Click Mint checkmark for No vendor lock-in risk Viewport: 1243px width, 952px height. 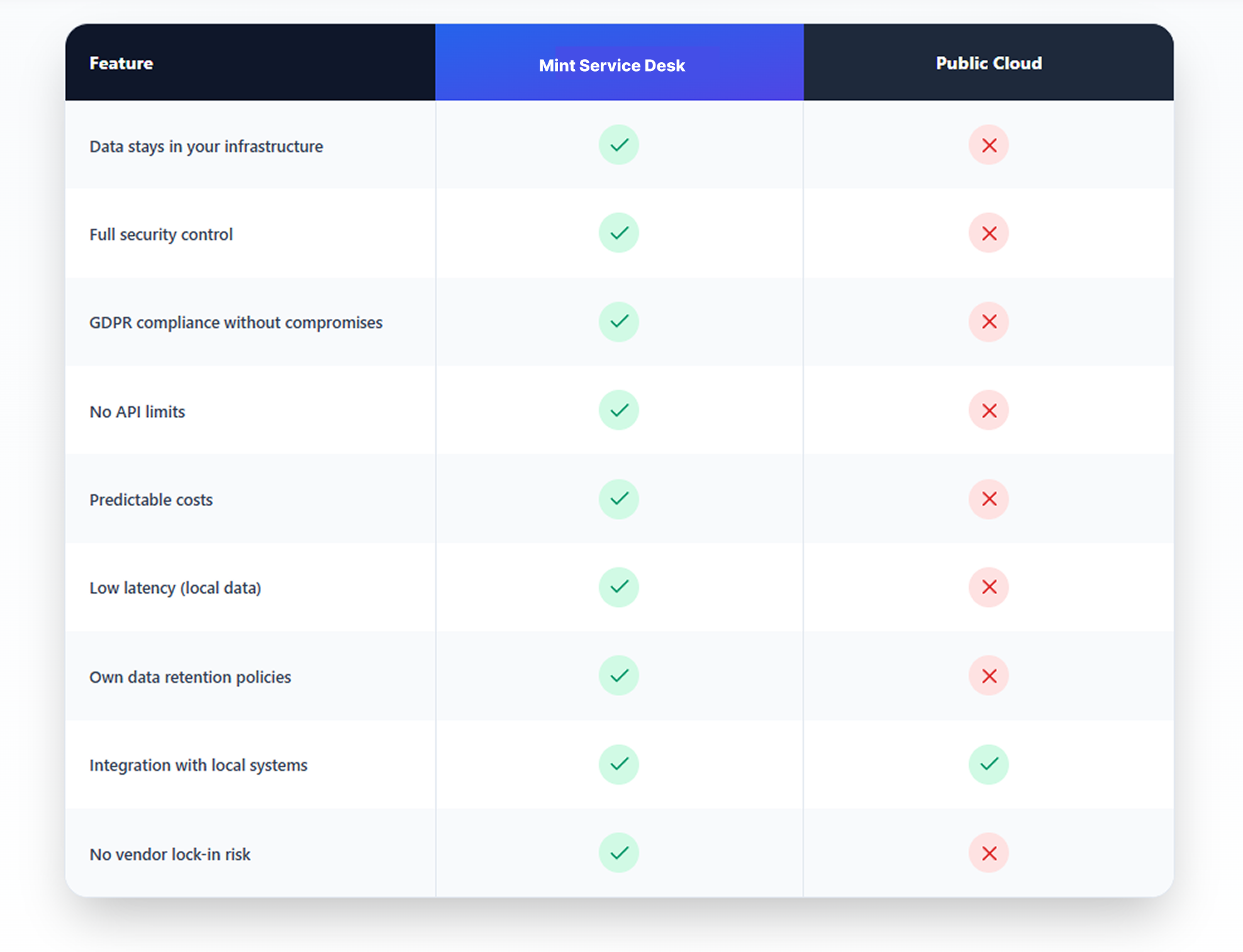click(618, 853)
